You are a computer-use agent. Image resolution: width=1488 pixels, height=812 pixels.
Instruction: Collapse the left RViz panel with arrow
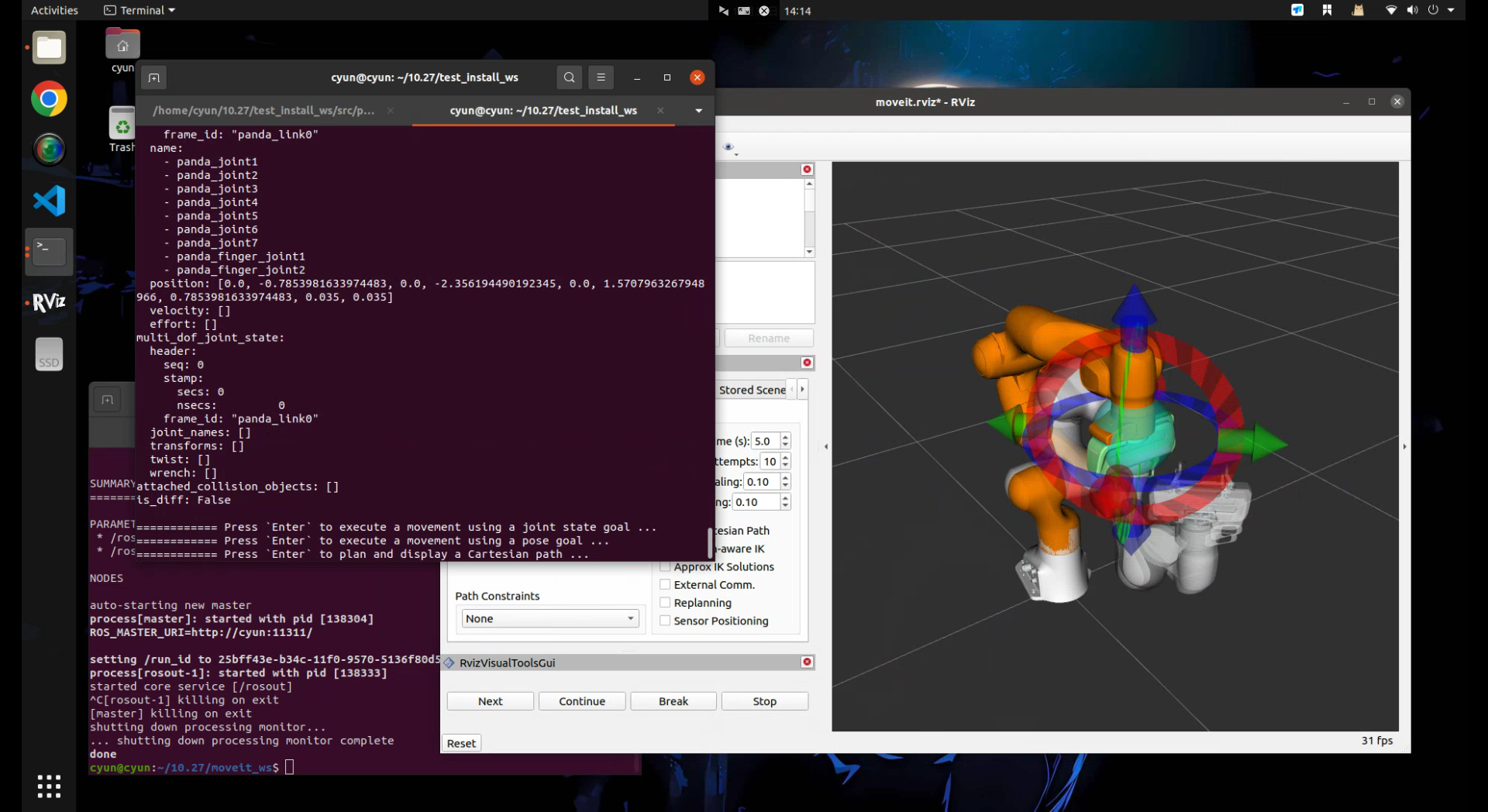(826, 446)
